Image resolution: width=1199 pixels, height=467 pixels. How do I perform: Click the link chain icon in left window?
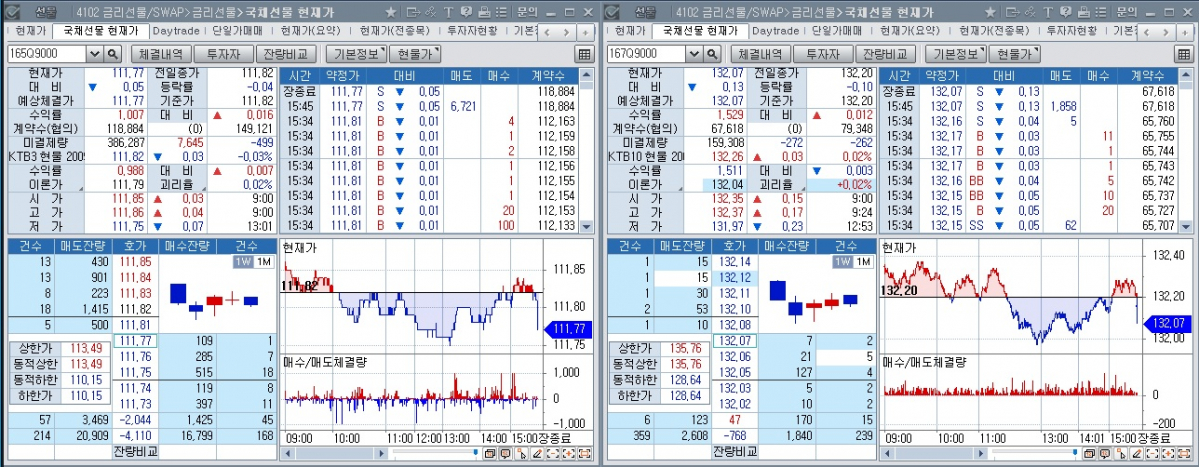point(431,12)
